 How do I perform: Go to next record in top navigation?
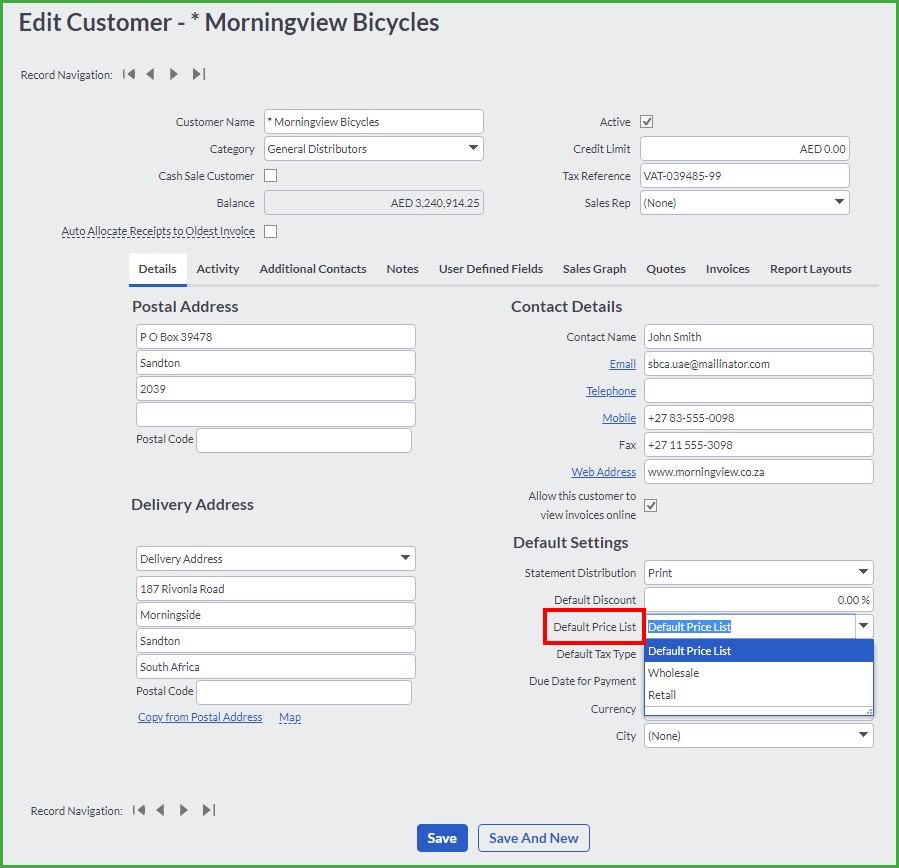click(173, 74)
